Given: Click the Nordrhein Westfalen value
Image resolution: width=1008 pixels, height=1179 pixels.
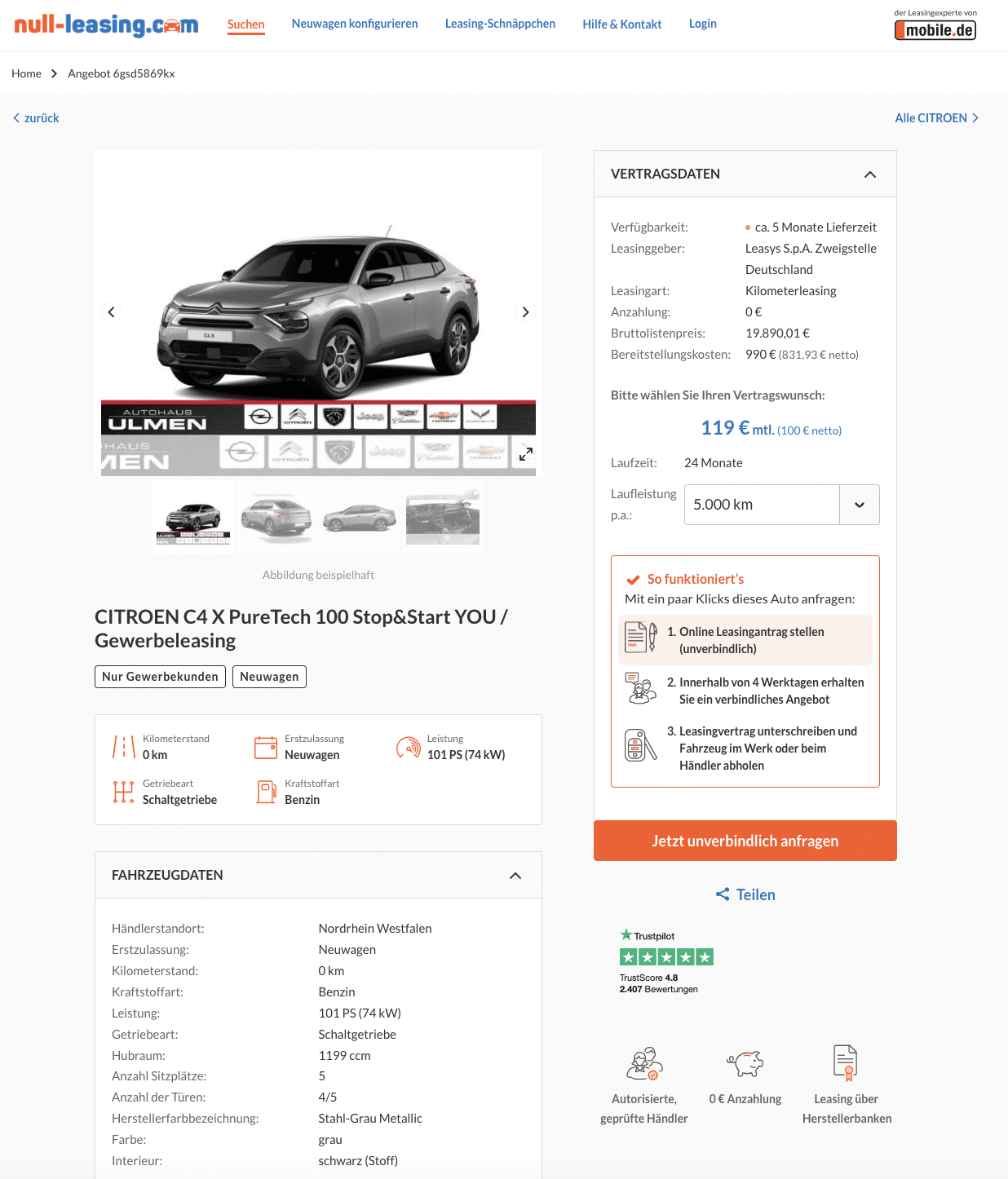Looking at the screenshot, I should [375, 929].
